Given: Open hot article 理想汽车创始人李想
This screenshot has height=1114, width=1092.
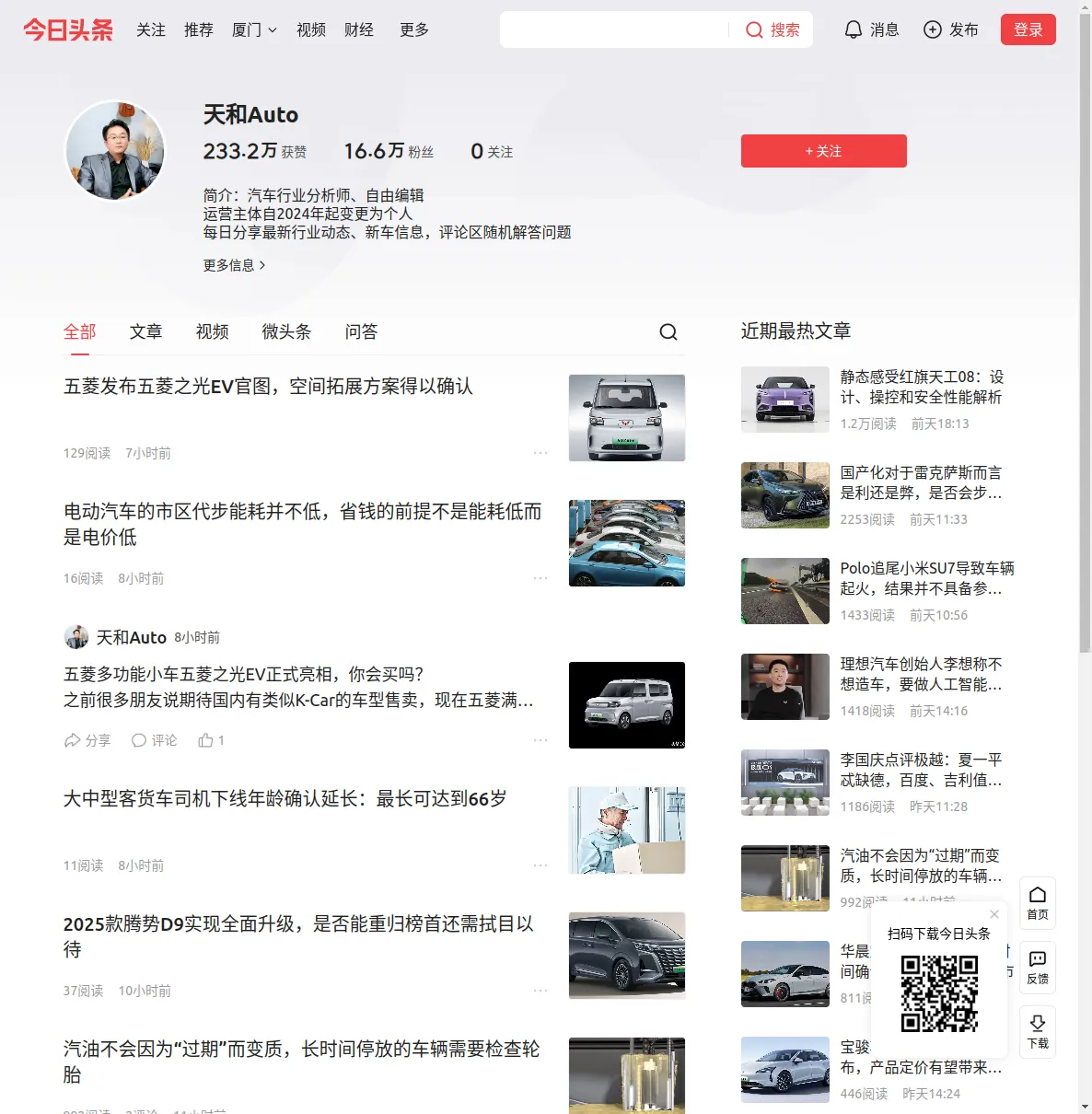Looking at the screenshot, I should (922, 675).
